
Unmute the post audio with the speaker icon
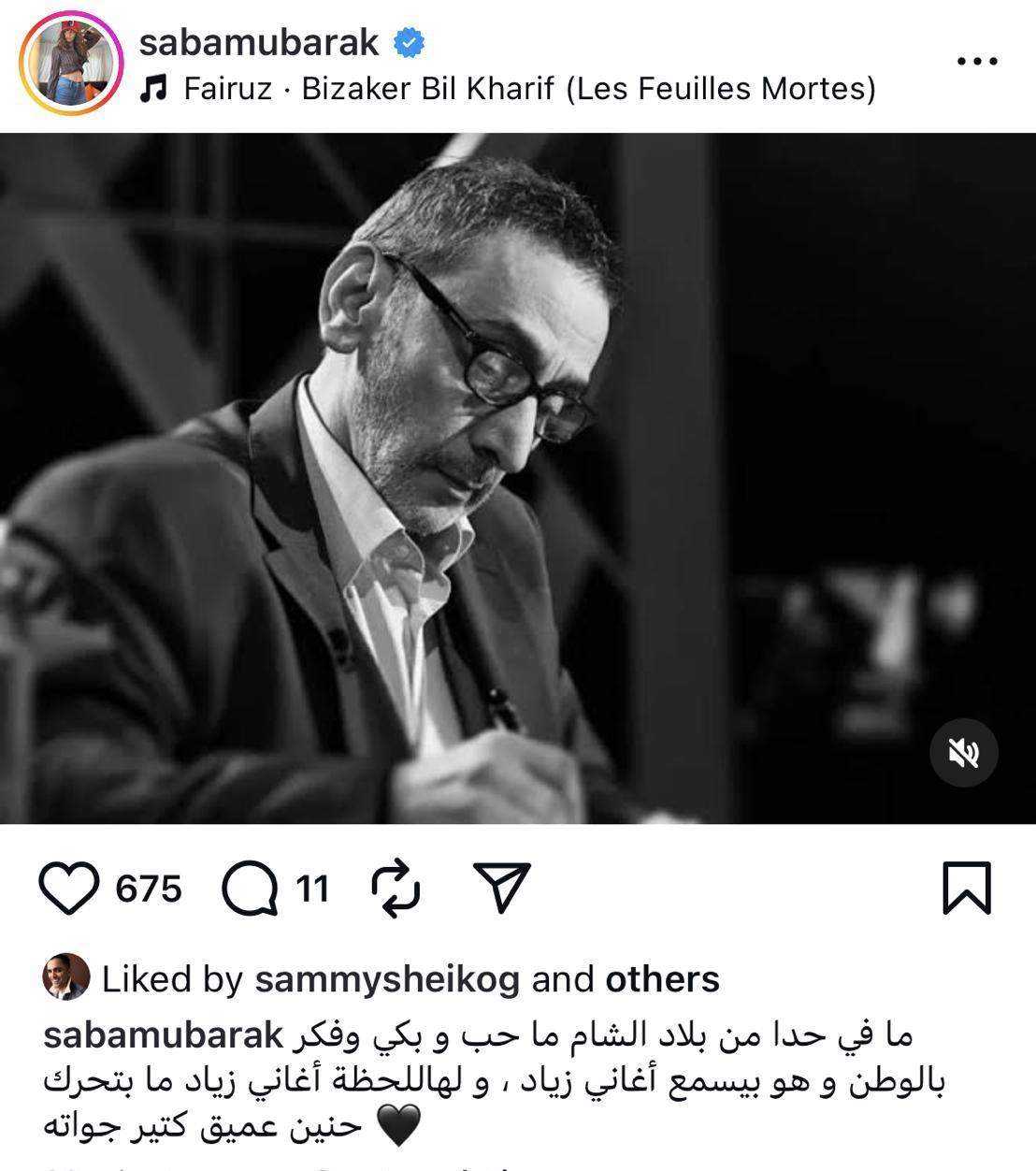click(x=964, y=753)
